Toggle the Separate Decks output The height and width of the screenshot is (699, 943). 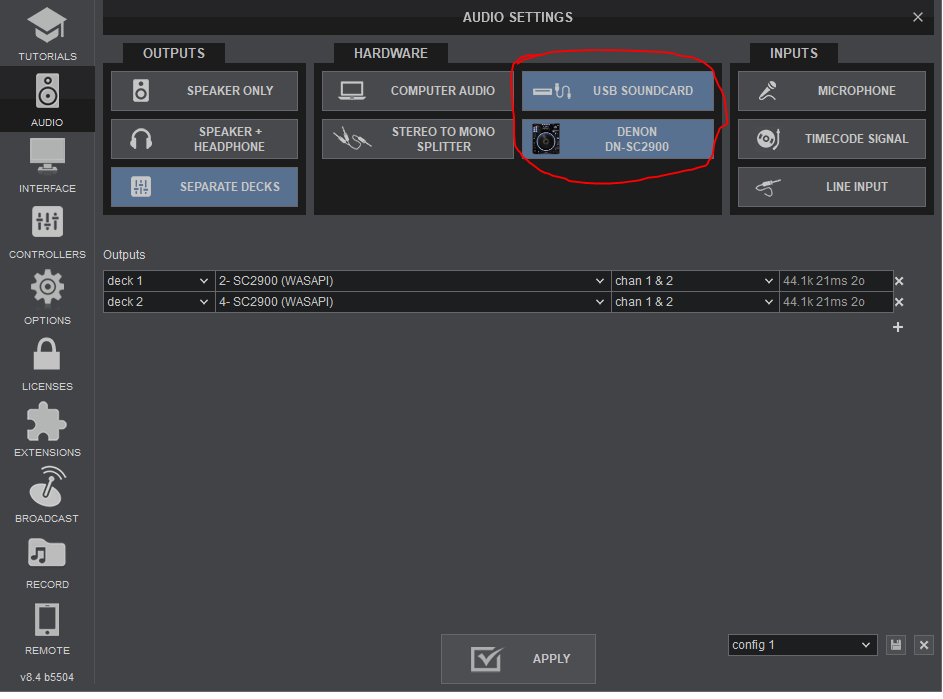pyautogui.click(x=204, y=187)
